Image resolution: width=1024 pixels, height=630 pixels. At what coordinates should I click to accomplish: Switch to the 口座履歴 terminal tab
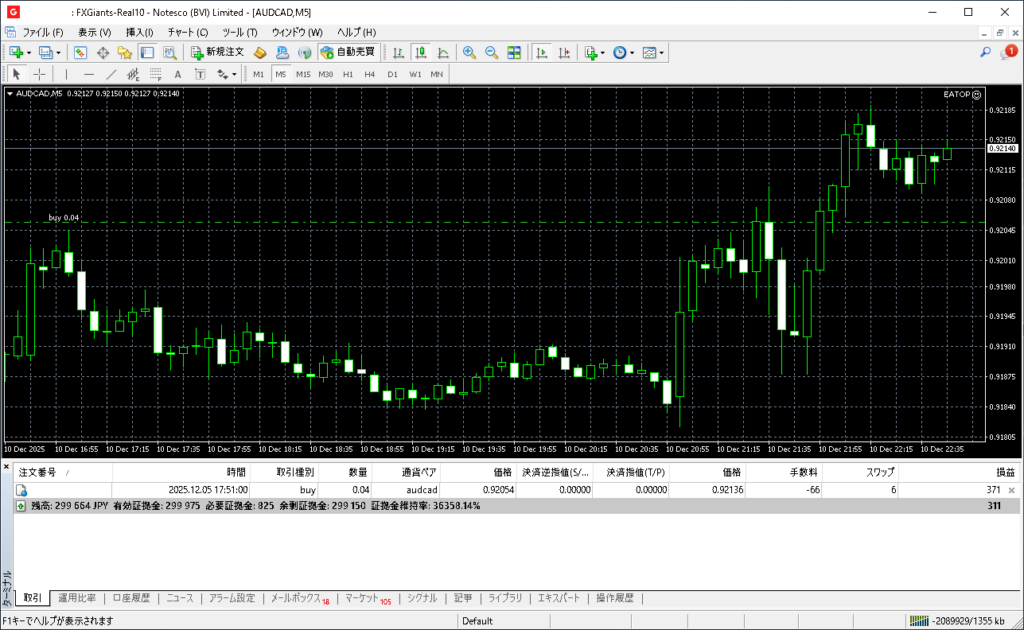(130, 598)
